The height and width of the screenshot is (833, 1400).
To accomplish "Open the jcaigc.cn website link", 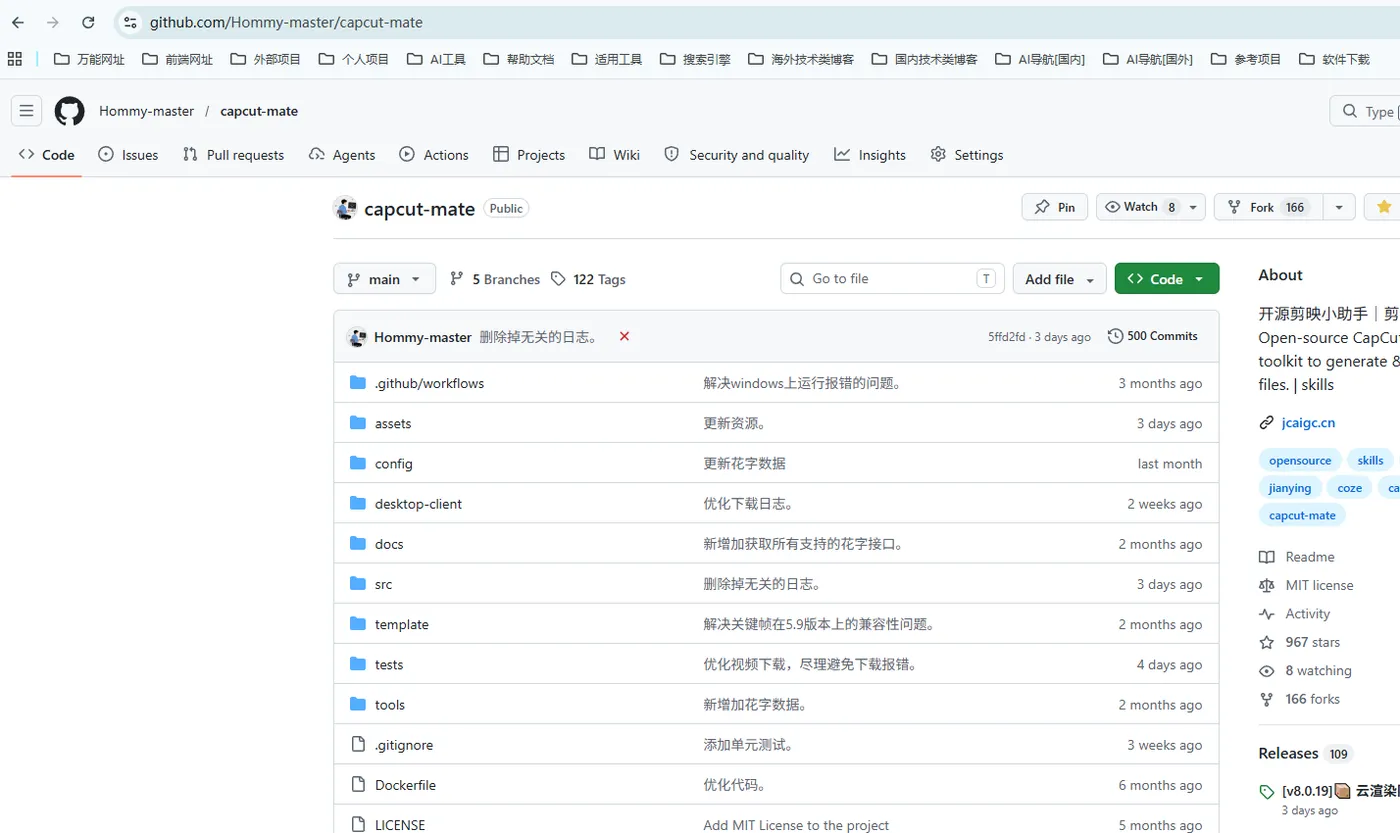I will tap(1308, 423).
